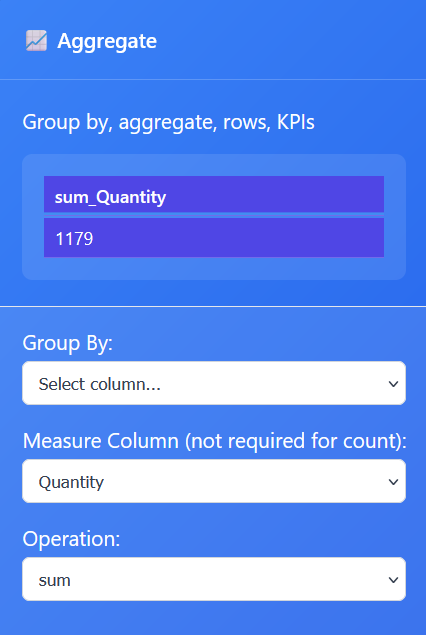Click the sum_Quantity header text

[x=110, y=197]
